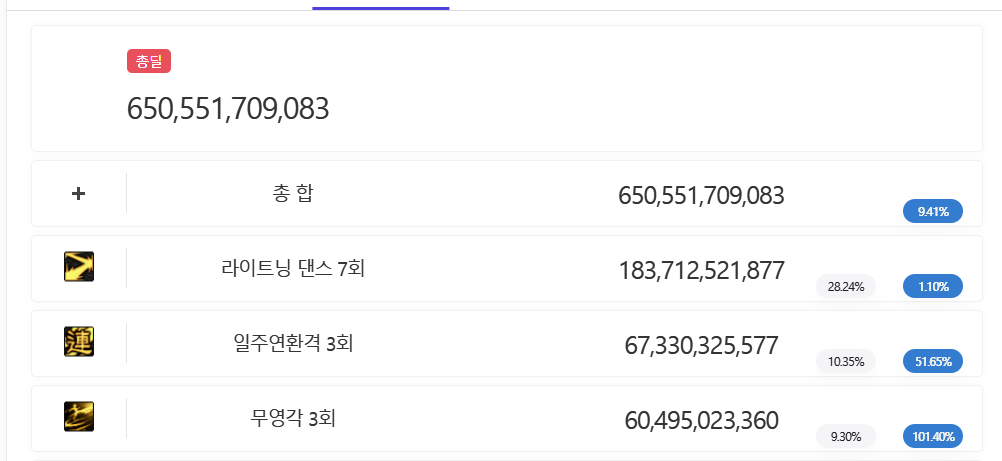Click the Lightning Dance skill icon
This screenshot has width=1002, height=461.
79,267
